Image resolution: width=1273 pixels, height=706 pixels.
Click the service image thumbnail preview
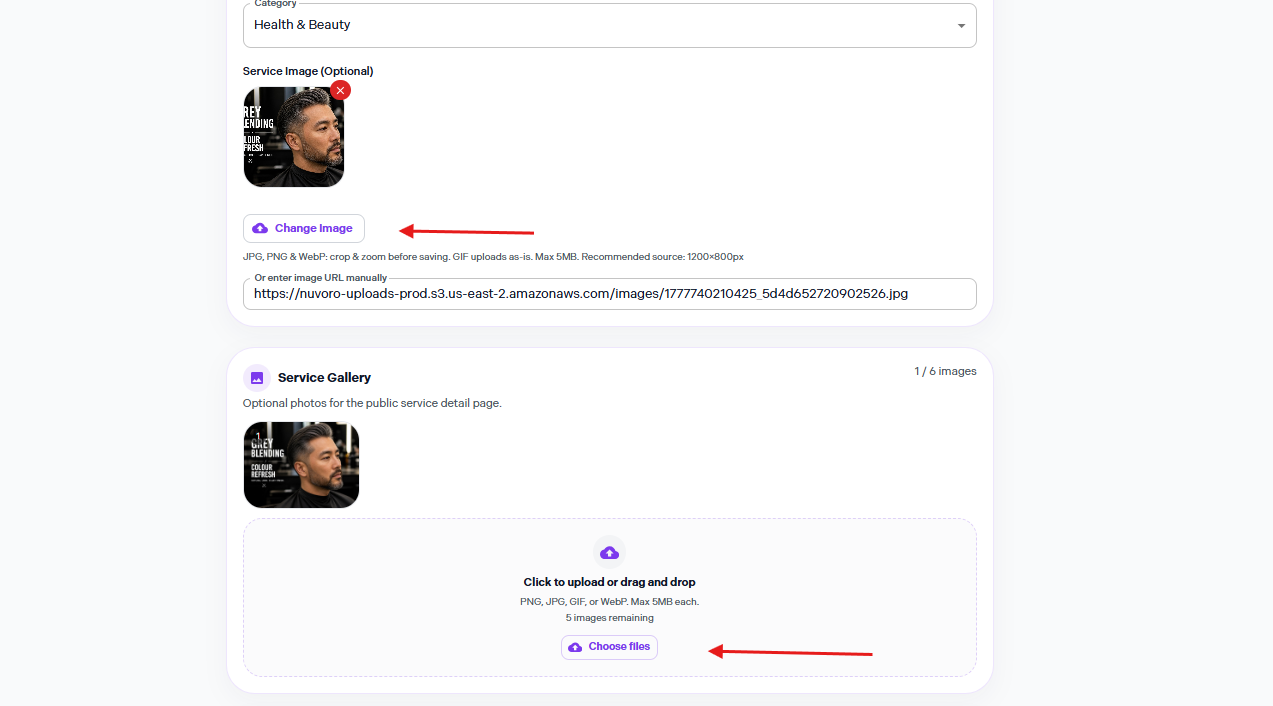click(x=294, y=137)
